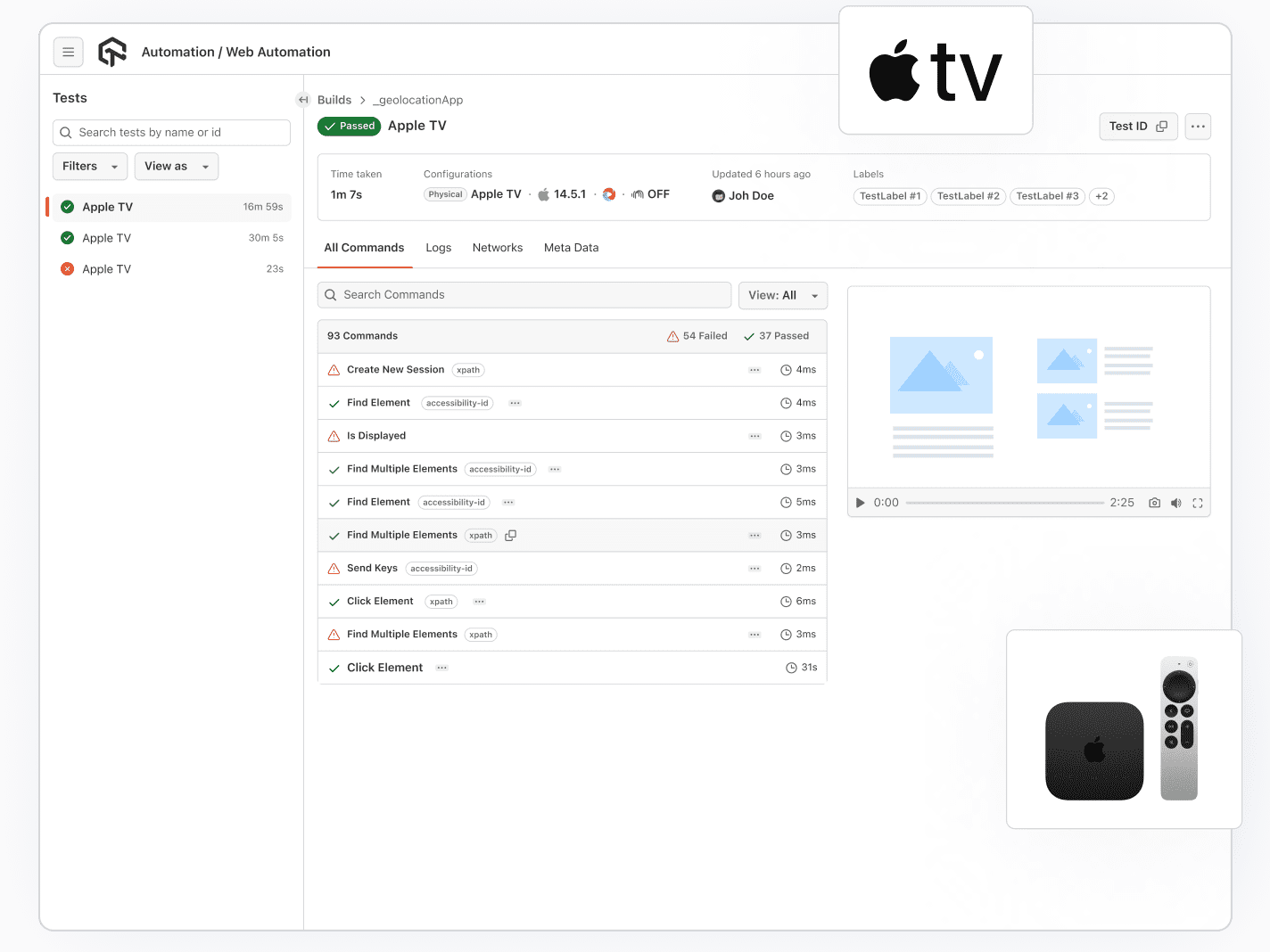Enter fullscreen mode on the video player
The width and height of the screenshot is (1270, 952).
1198,503
